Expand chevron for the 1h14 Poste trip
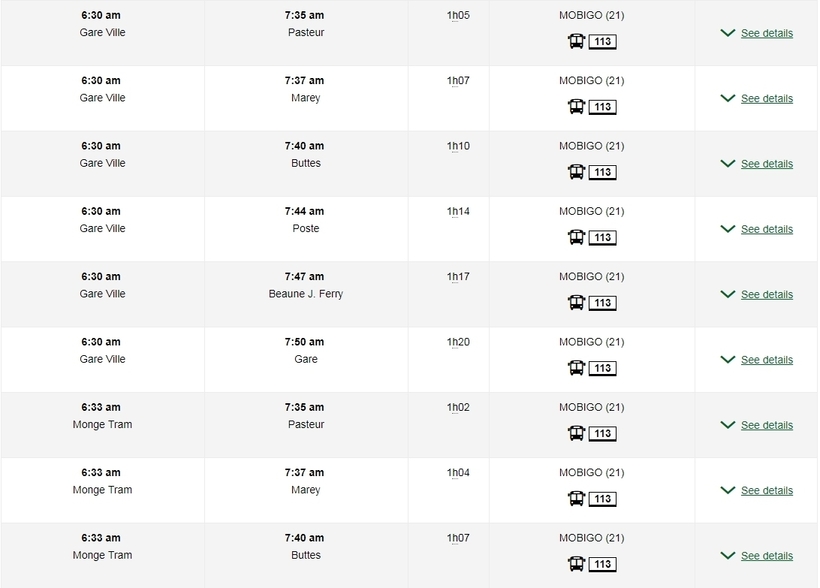Screen dimensions: 820x588 [727, 229]
